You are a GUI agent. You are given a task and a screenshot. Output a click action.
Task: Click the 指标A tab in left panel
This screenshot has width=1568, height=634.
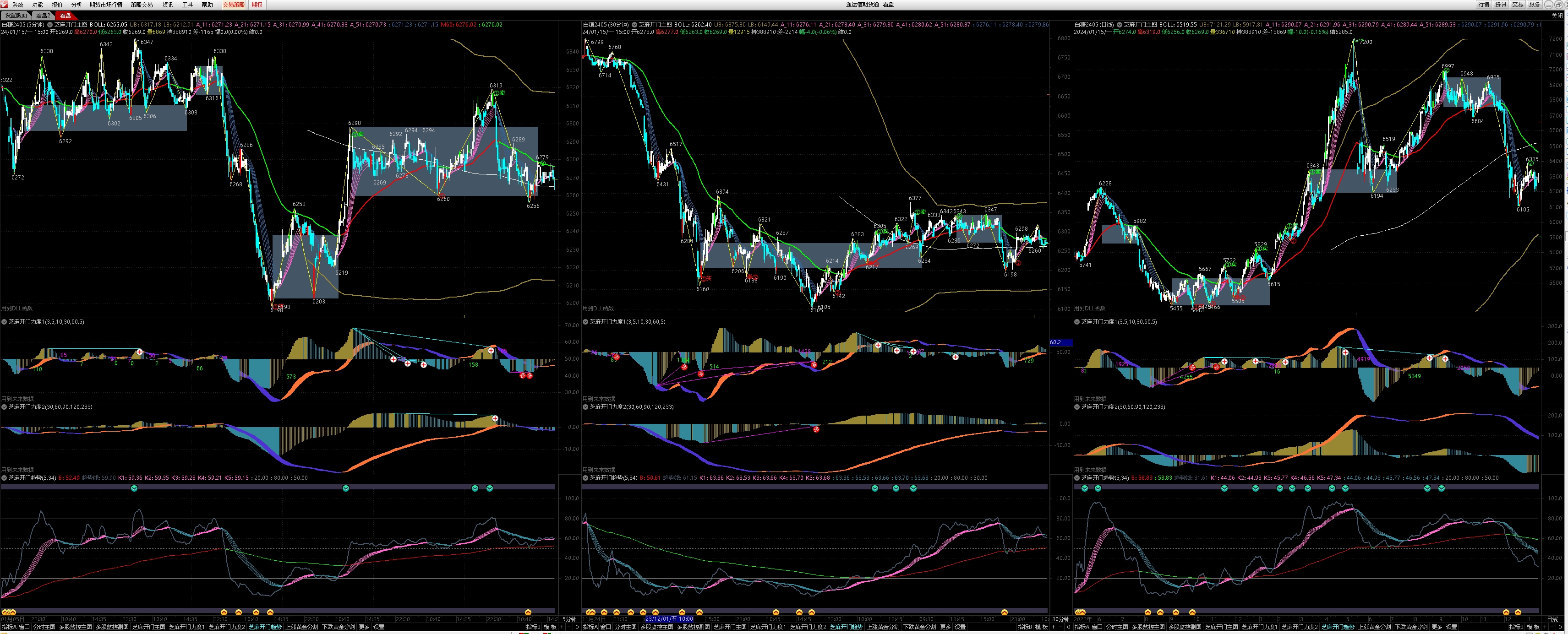(x=9, y=627)
